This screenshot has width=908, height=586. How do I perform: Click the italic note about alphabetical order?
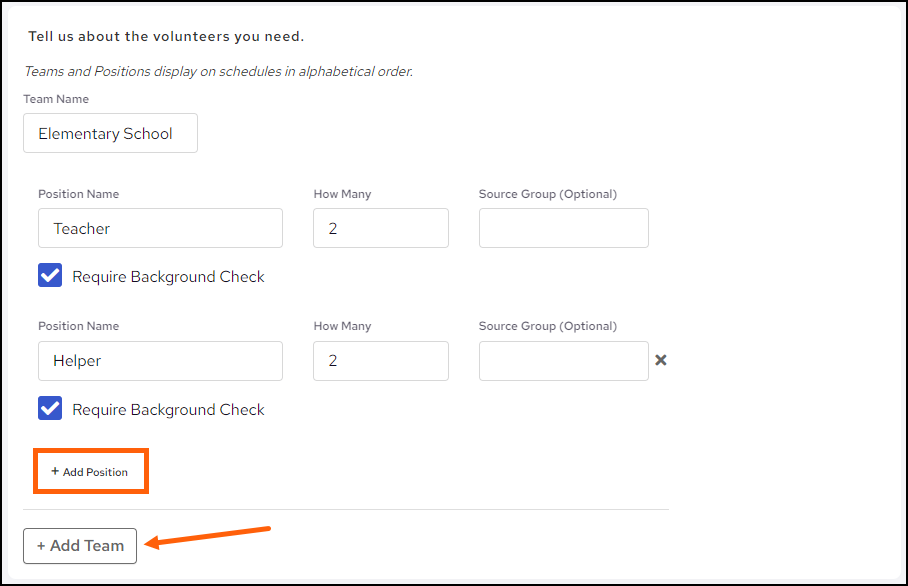[218, 71]
